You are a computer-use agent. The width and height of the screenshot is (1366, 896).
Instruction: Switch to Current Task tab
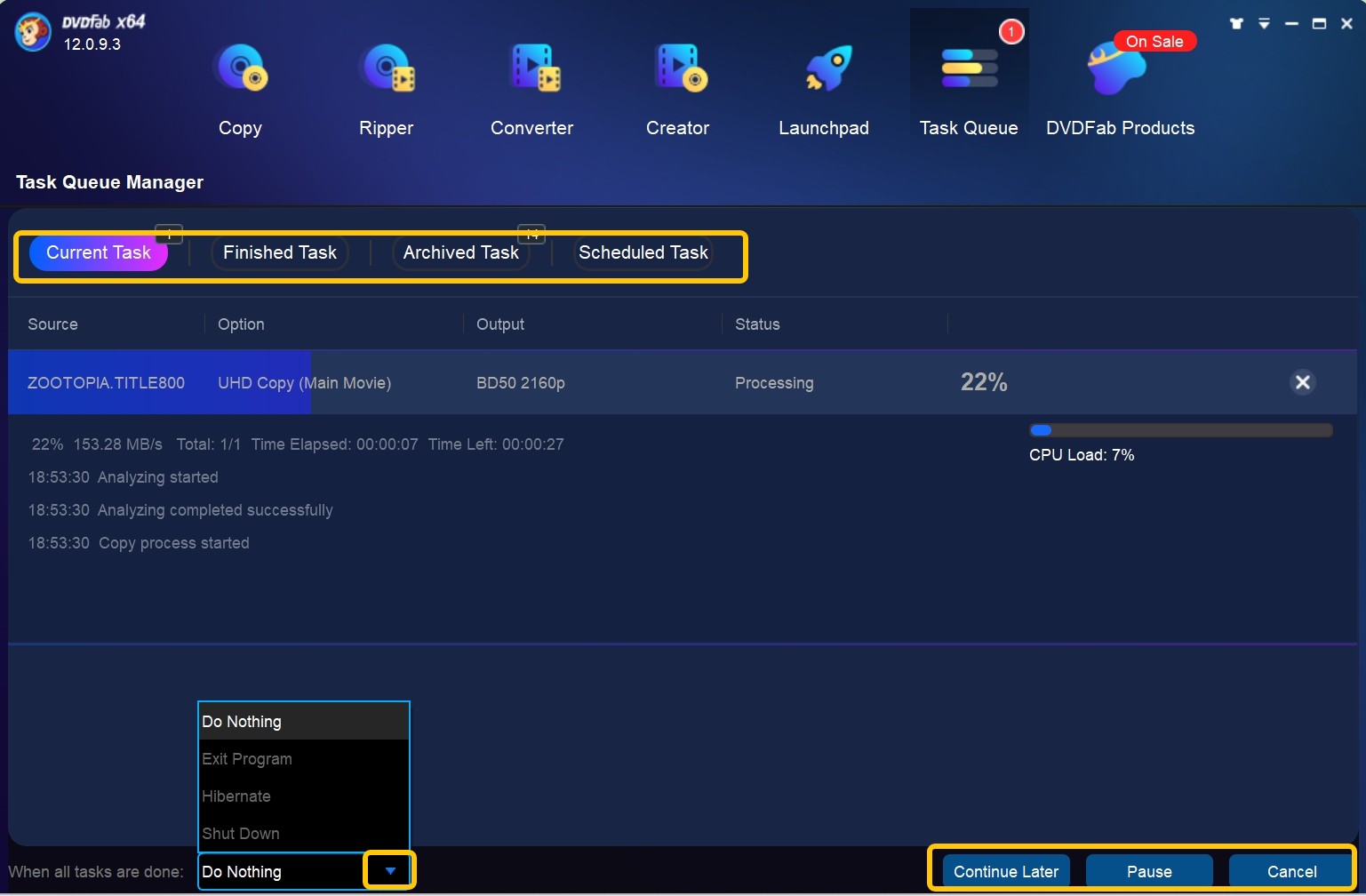coord(99,252)
